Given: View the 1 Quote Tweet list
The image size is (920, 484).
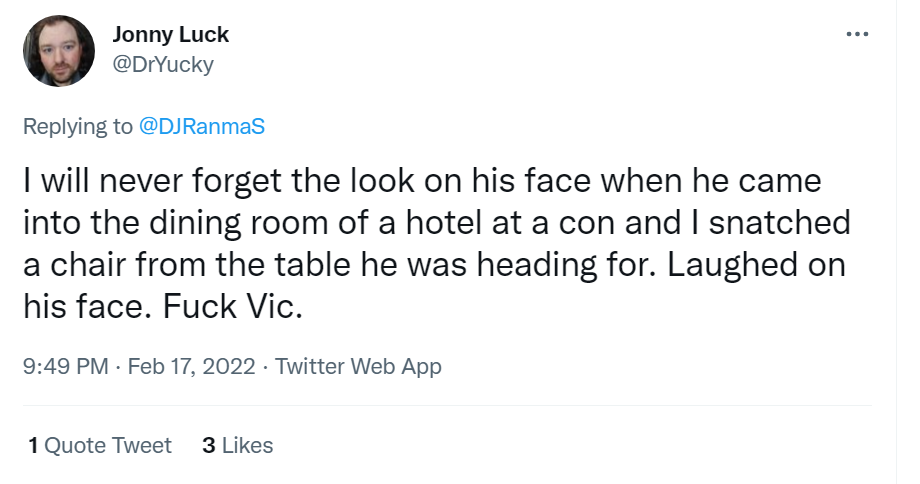Looking at the screenshot, I should [x=100, y=445].
